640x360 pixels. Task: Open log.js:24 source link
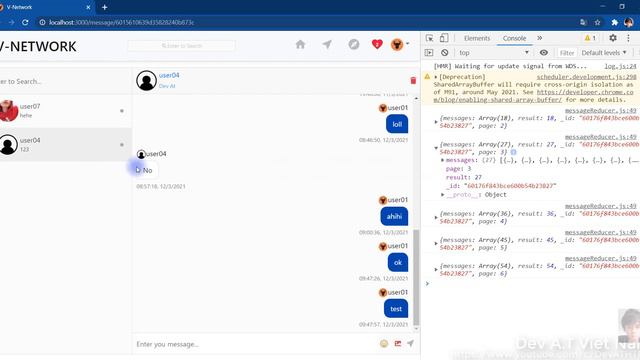point(620,66)
